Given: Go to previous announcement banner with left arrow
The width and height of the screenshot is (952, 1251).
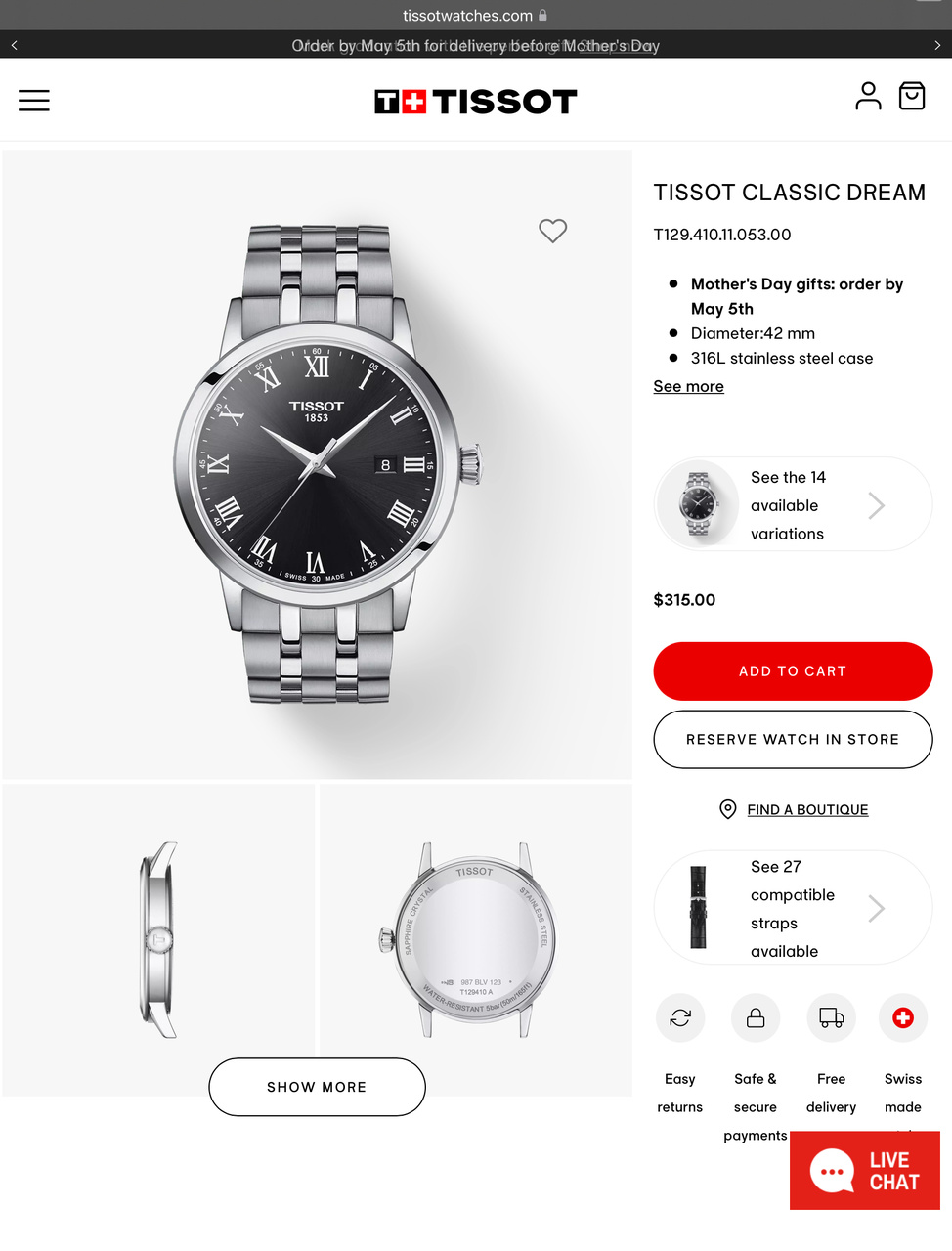Looking at the screenshot, I should (15, 45).
